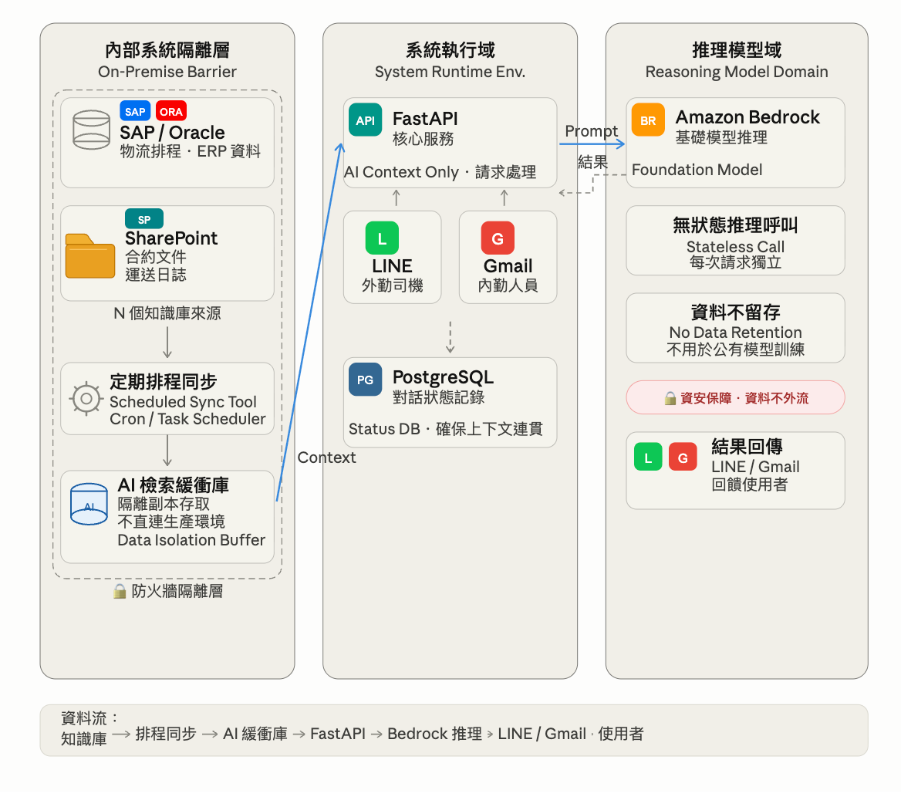Click the Foundation Model text
Image resolution: width=901 pixels, height=792 pixels.
click(697, 170)
